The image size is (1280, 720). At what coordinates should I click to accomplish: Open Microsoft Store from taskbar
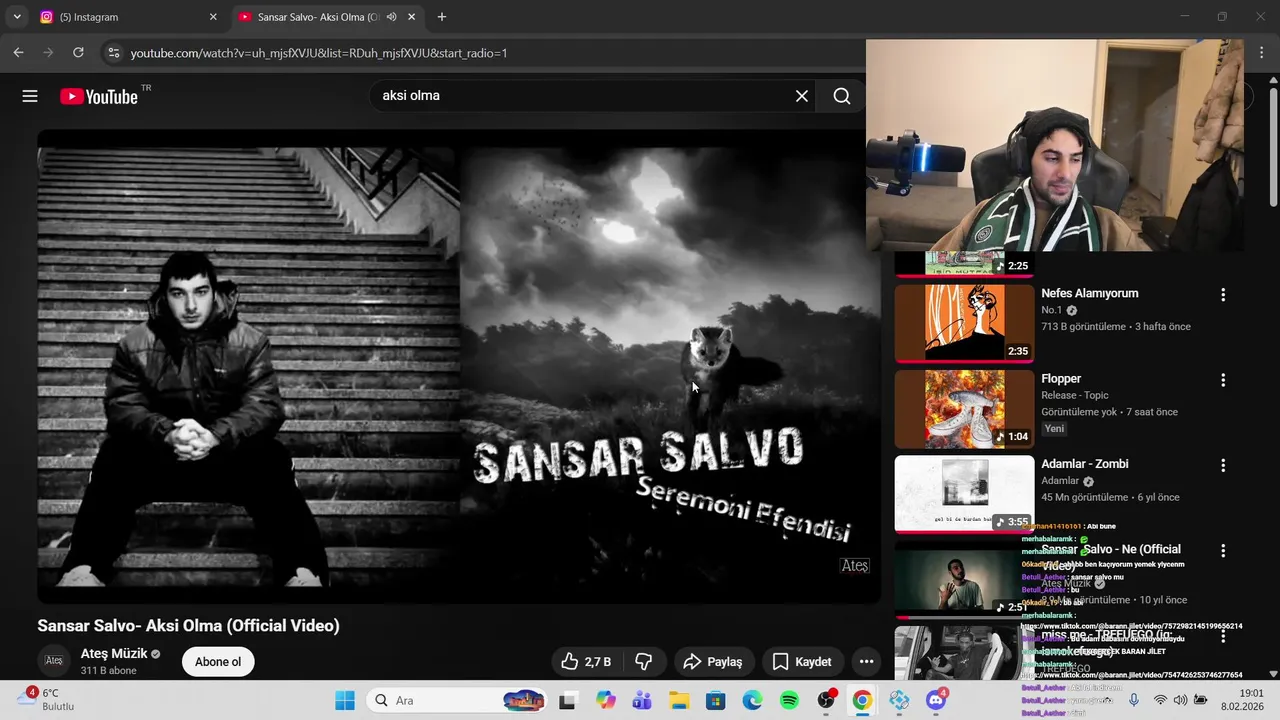pyautogui.click(x=716, y=700)
